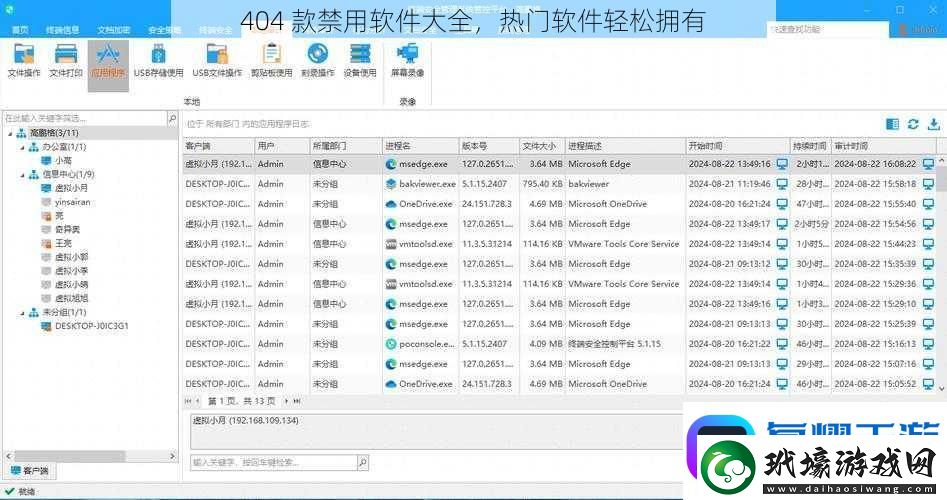947x500 pixels.
Task: Click the poconsole process icon
Action: pos(391,344)
